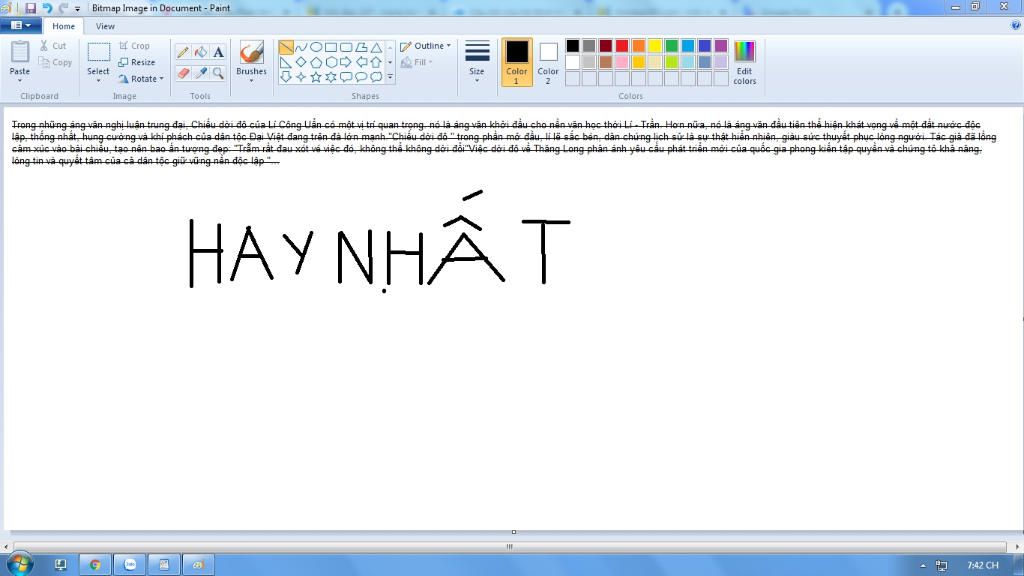Click the taskbar clock showing 7:42 CH
This screenshot has width=1024, height=576.
[983, 566]
